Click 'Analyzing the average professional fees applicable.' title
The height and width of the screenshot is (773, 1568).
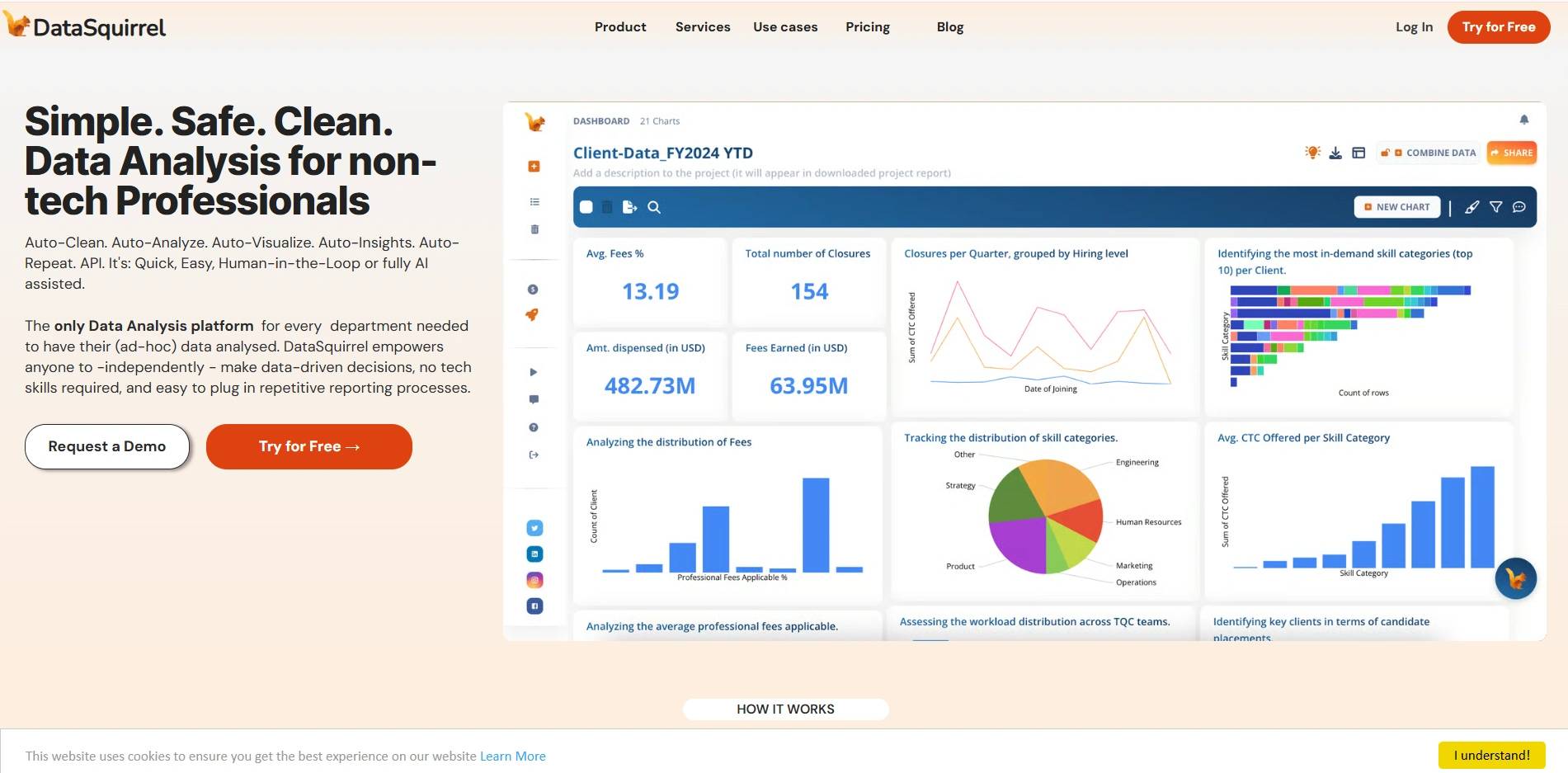[712, 627]
